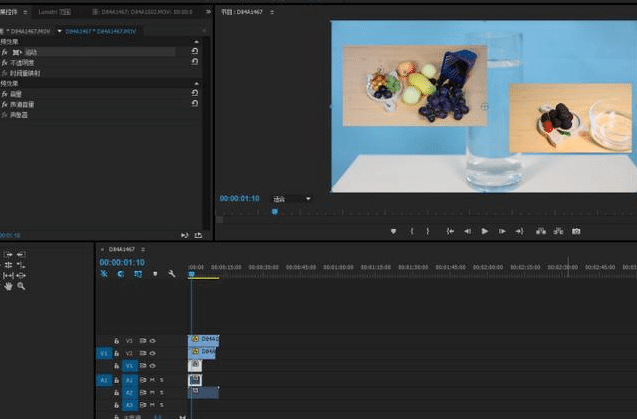Toggle the timeline snap magnet icon
This screenshot has height=419, width=637.
[x=120, y=274]
